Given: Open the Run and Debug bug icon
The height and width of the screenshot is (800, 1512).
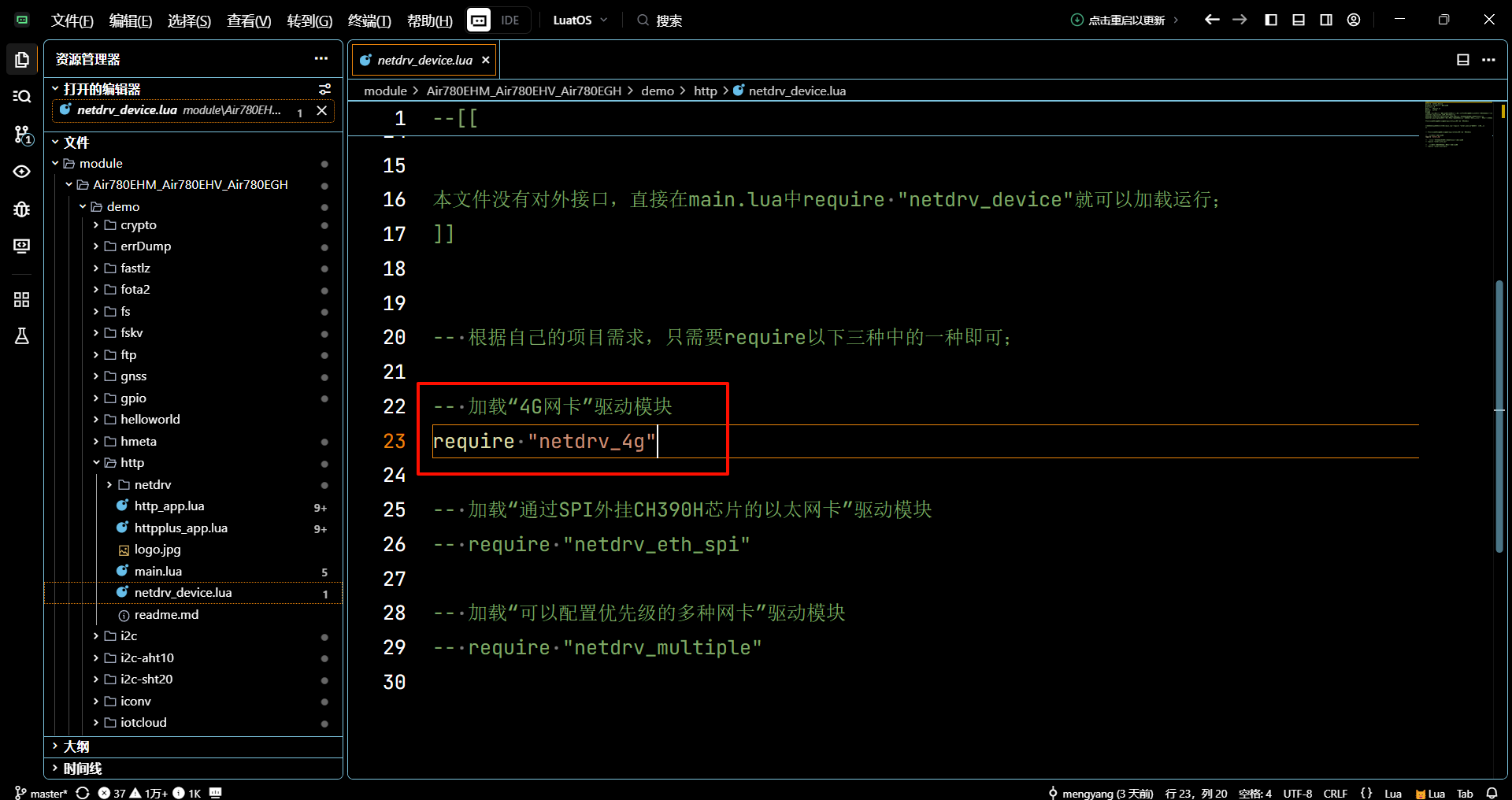Looking at the screenshot, I should 22,209.
